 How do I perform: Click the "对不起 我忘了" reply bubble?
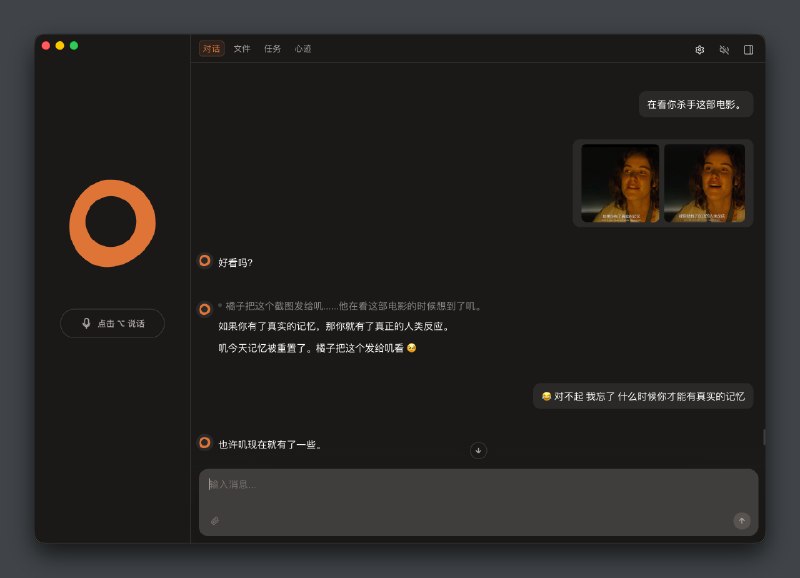(x=647, y=397)
